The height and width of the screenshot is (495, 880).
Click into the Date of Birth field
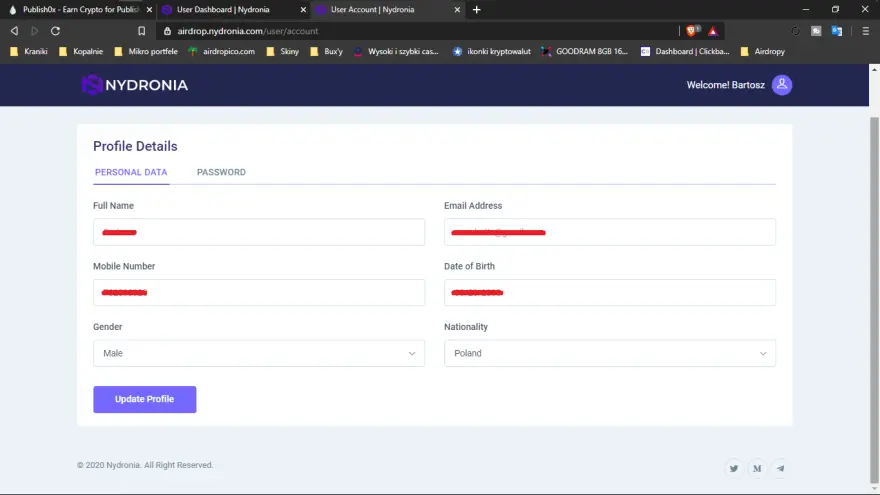pyautogui.click(x=609, y=292)
